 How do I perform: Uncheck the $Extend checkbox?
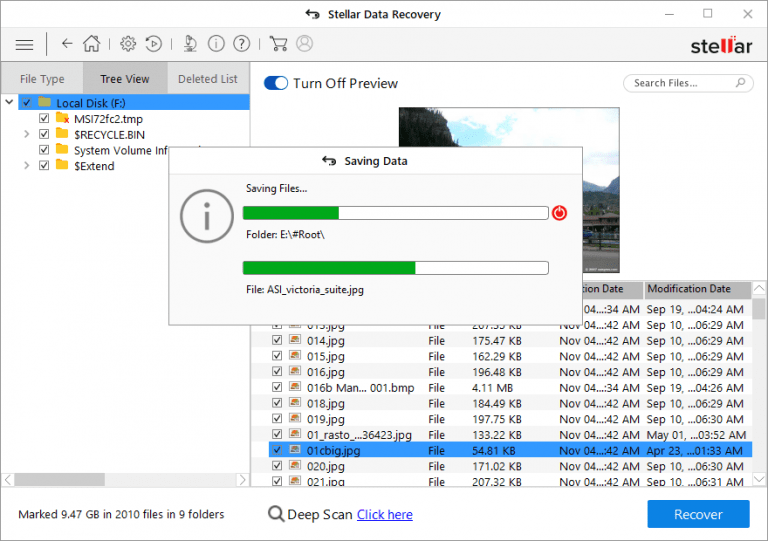coord(44,165)
